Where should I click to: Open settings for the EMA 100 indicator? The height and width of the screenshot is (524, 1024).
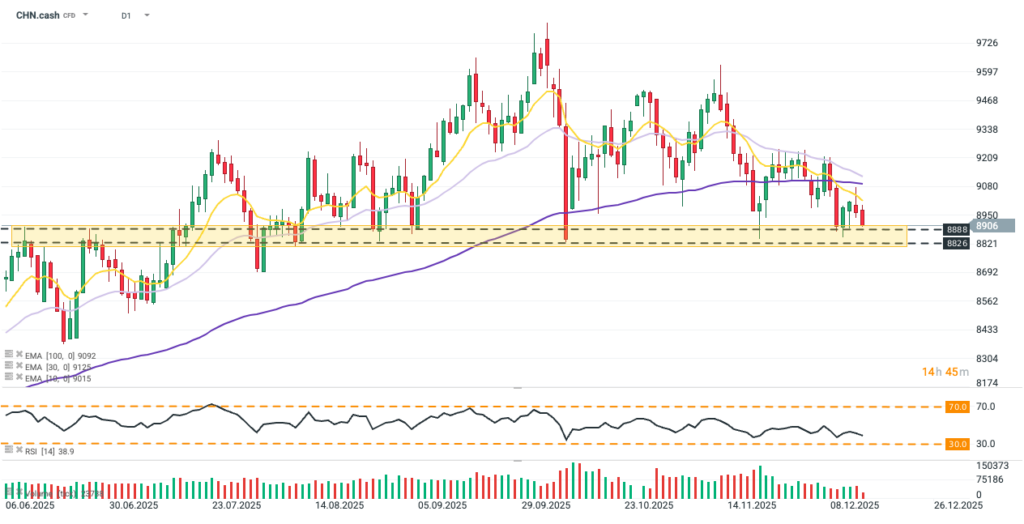(x=8, y=354)
